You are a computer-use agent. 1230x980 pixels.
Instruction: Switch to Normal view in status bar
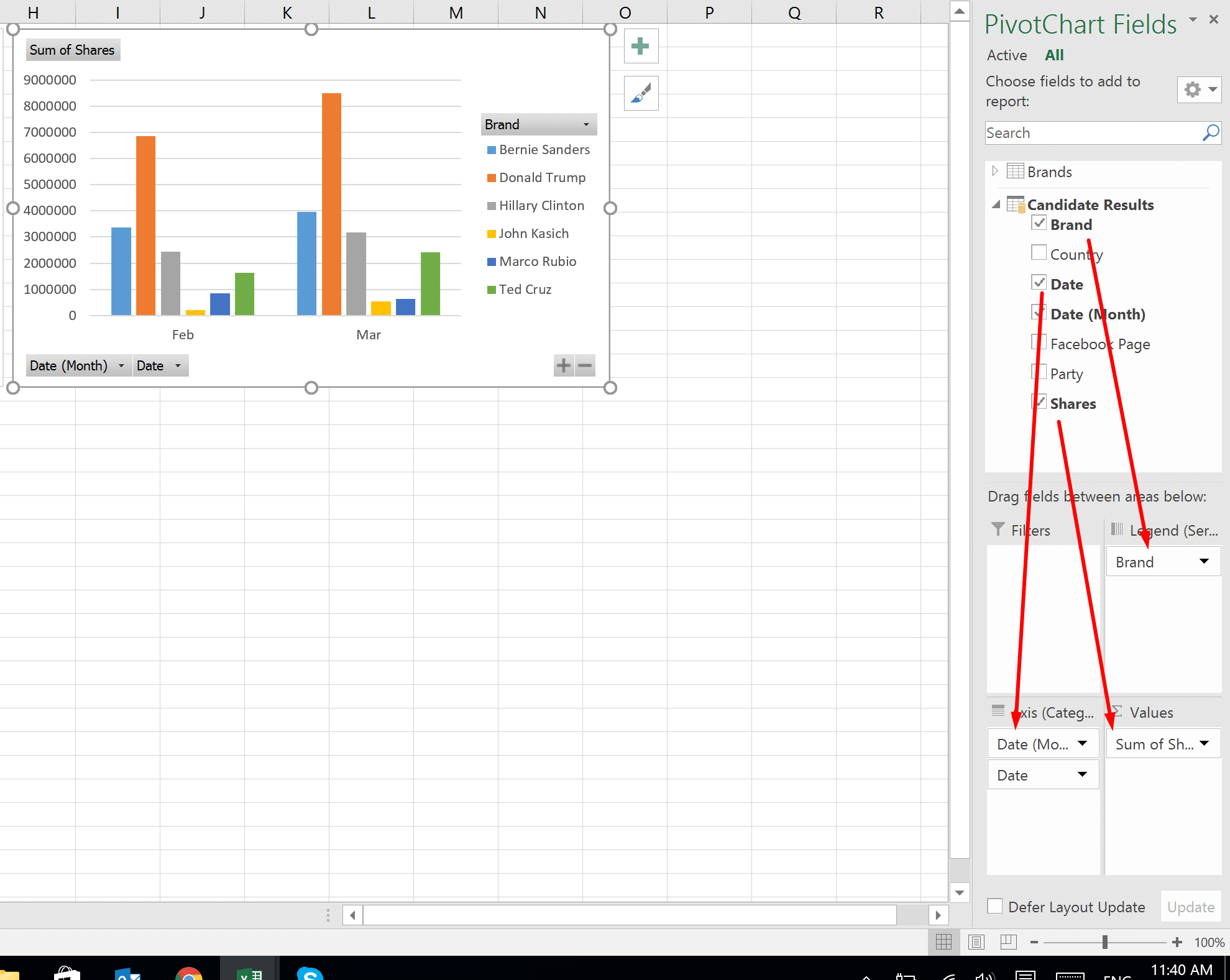point(943,942)
